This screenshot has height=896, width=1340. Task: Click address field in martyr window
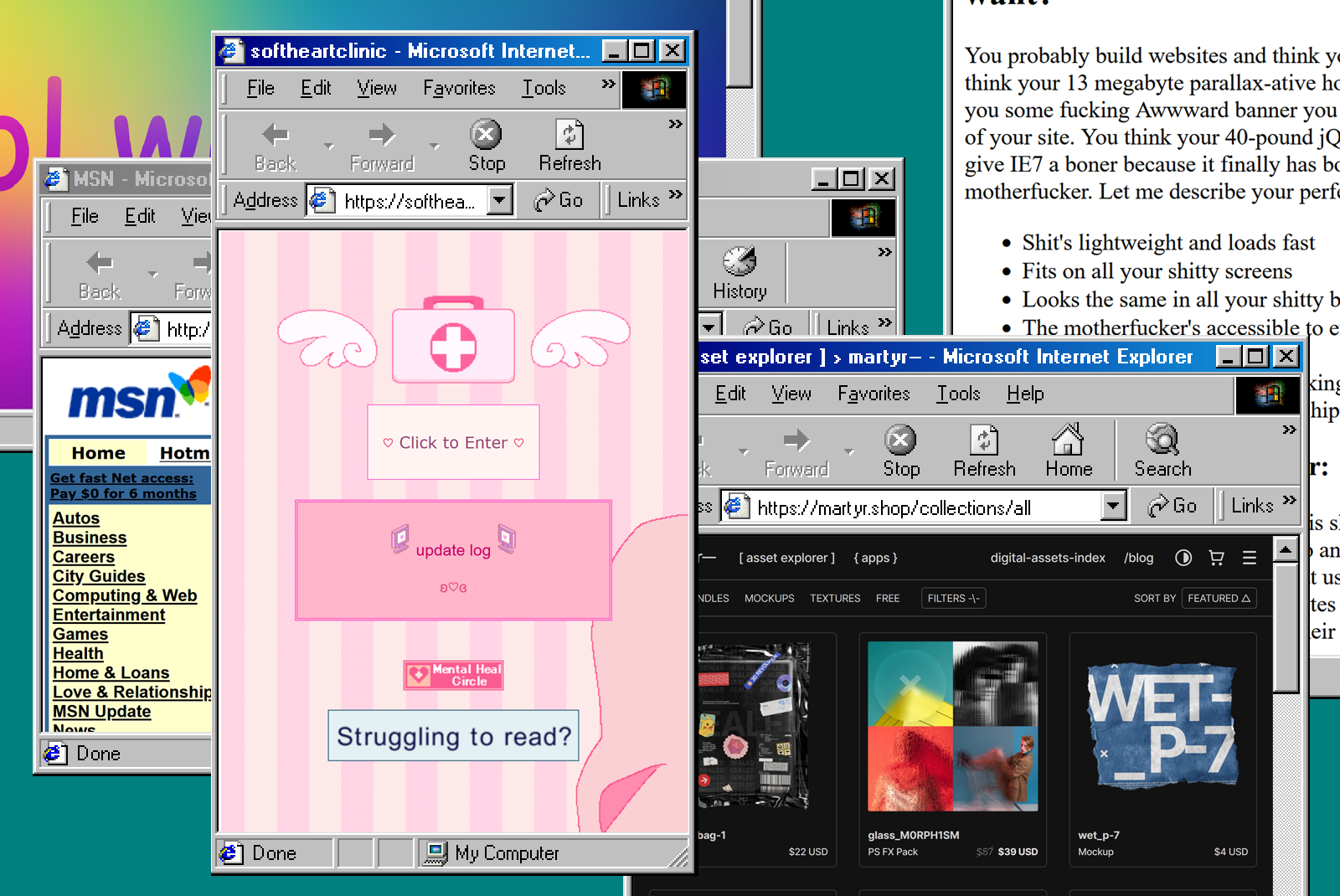924,507
